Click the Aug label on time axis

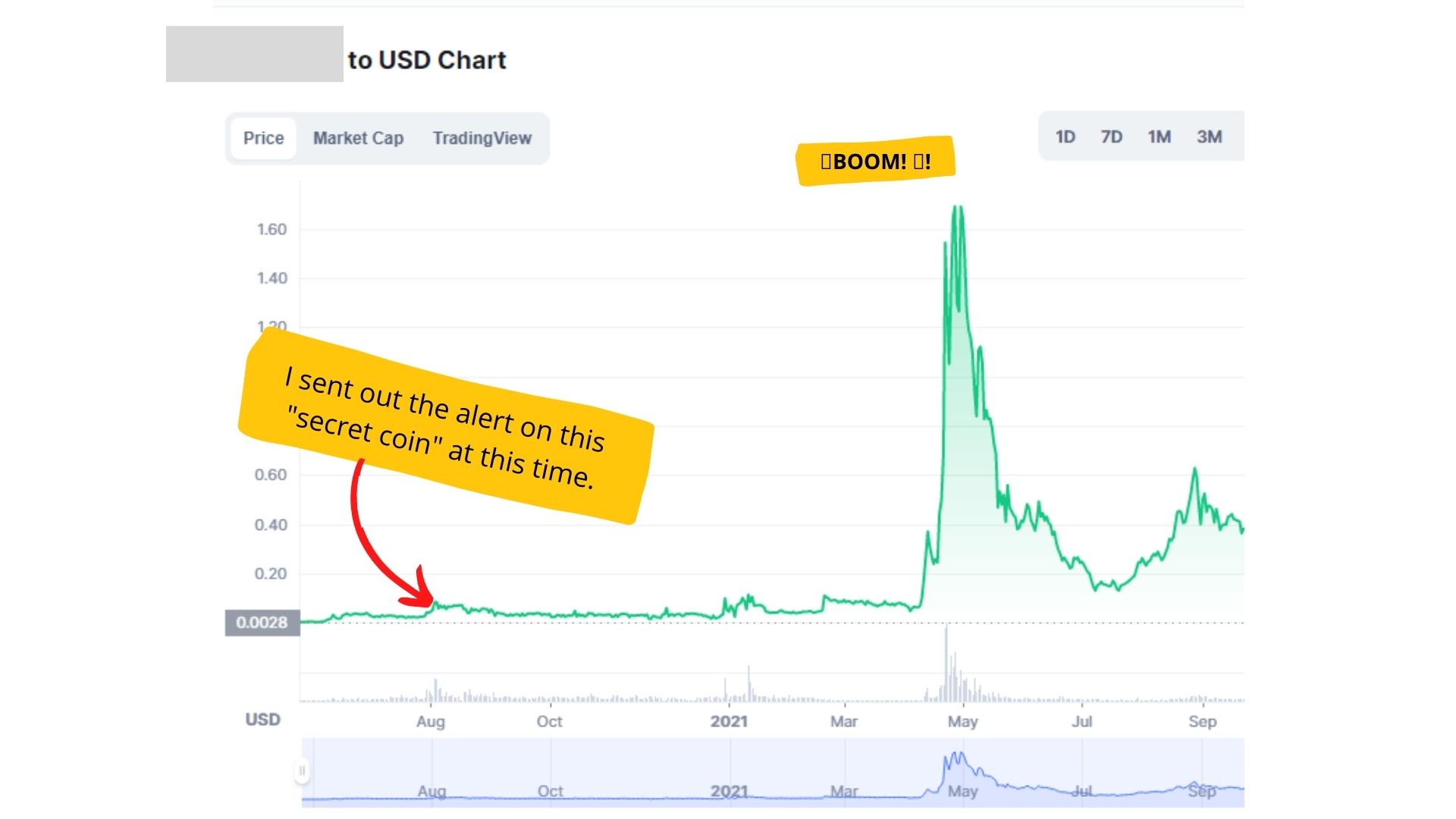click(430, 721)
